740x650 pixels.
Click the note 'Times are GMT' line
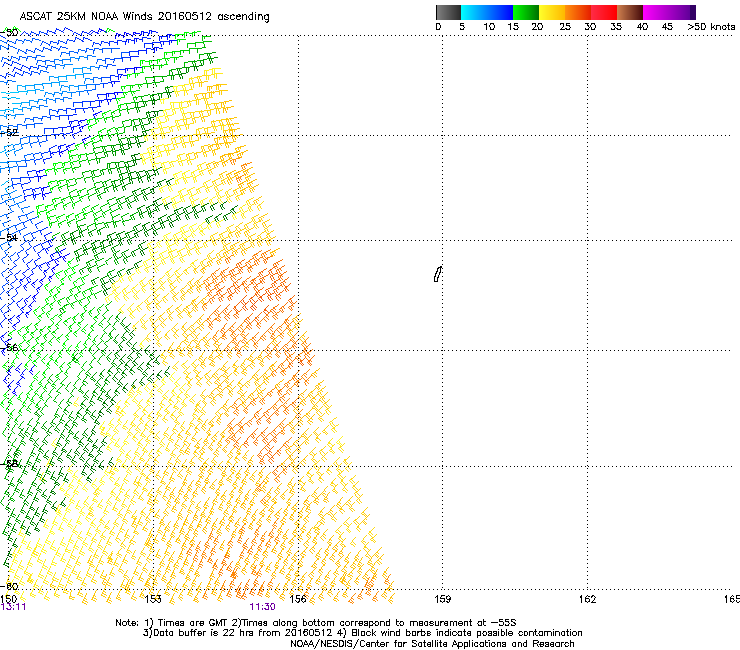click(316, 623)
